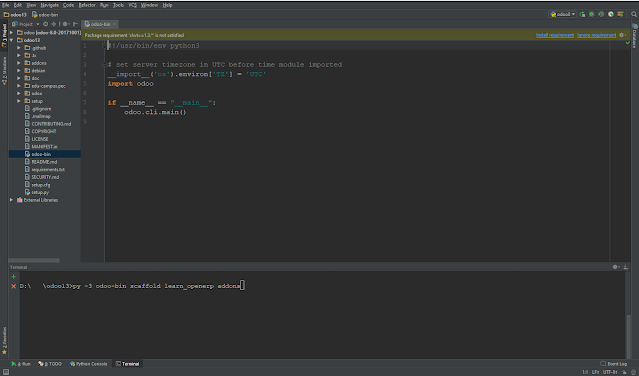The image size is (639, 376).
Task: Hide the Project tool window
Action: click(75, 24)
